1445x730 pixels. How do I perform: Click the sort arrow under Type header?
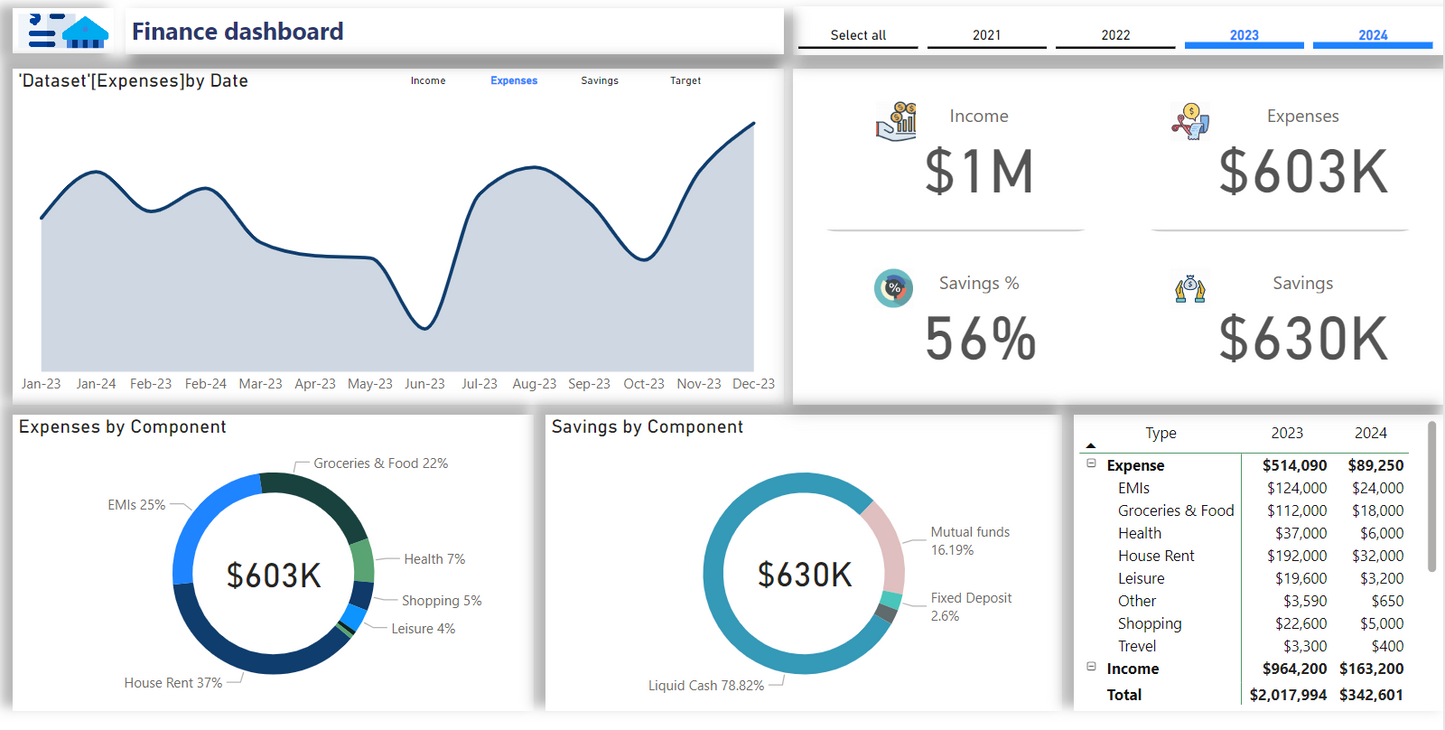[x=1091, y=446]
